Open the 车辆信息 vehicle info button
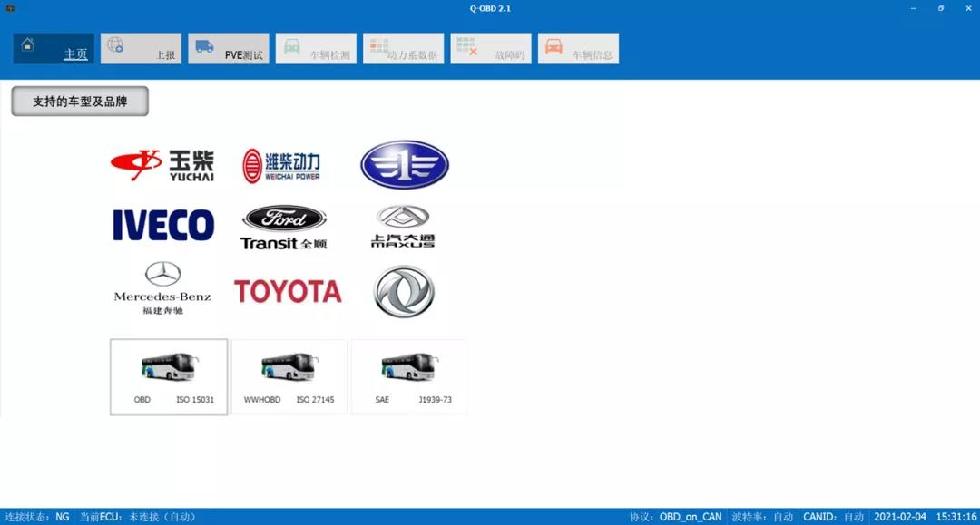The height and width of the screenshot is (525, 980). pos(578,48)
